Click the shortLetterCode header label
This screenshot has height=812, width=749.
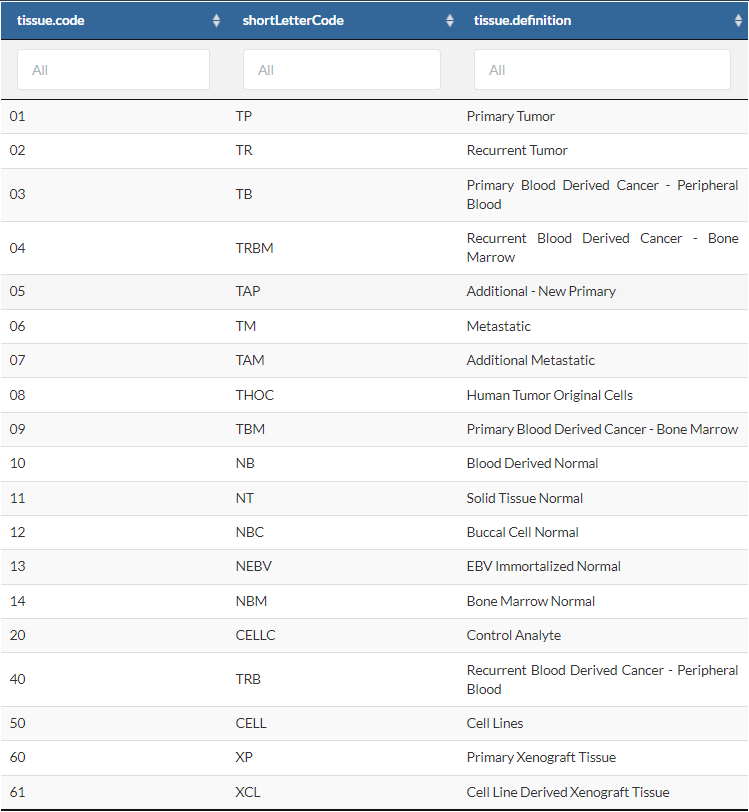293,21
